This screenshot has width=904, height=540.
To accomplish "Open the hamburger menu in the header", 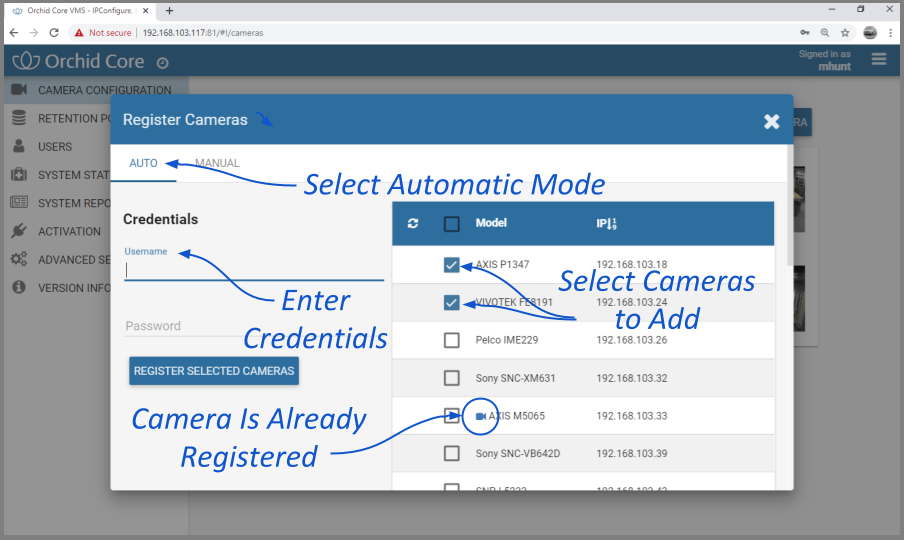I will tap(879, 59).
